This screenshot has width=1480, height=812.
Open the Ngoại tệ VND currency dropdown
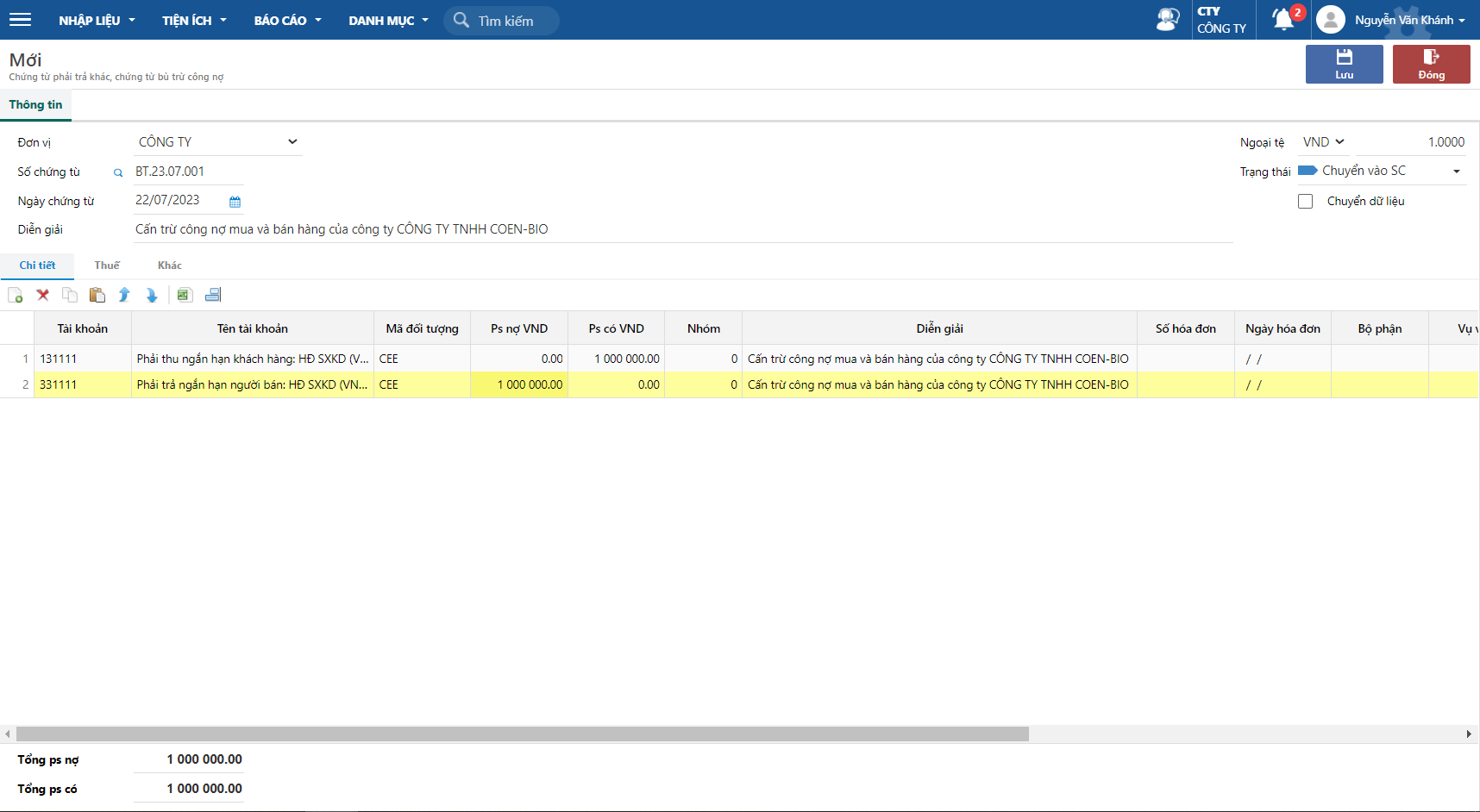[x=1323, y=142]
